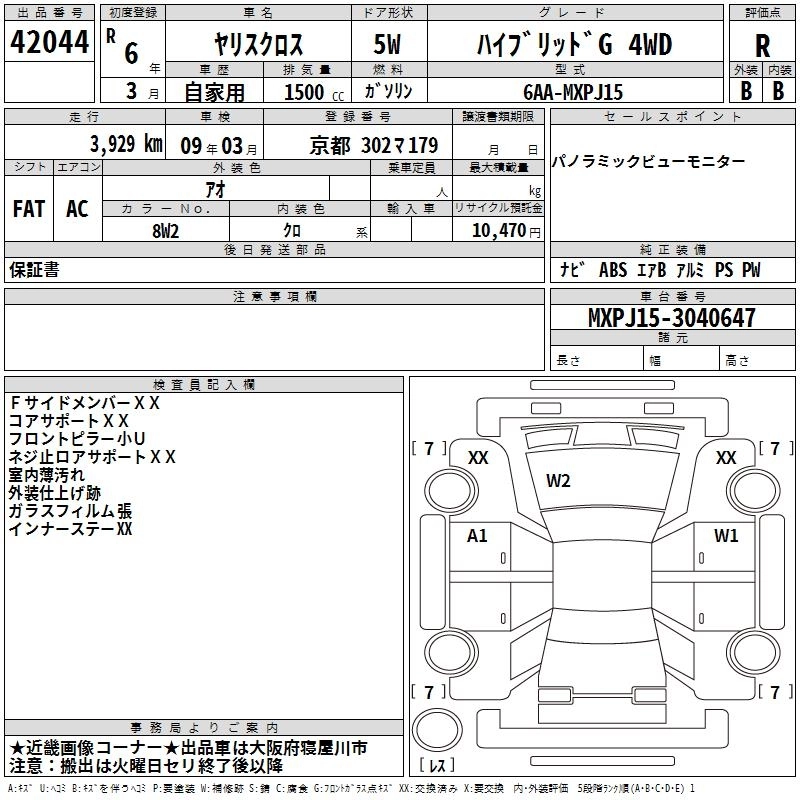Viewport: 800px width, 800px height.
Task: Select exterior color アオ
Action: [215, 189]
